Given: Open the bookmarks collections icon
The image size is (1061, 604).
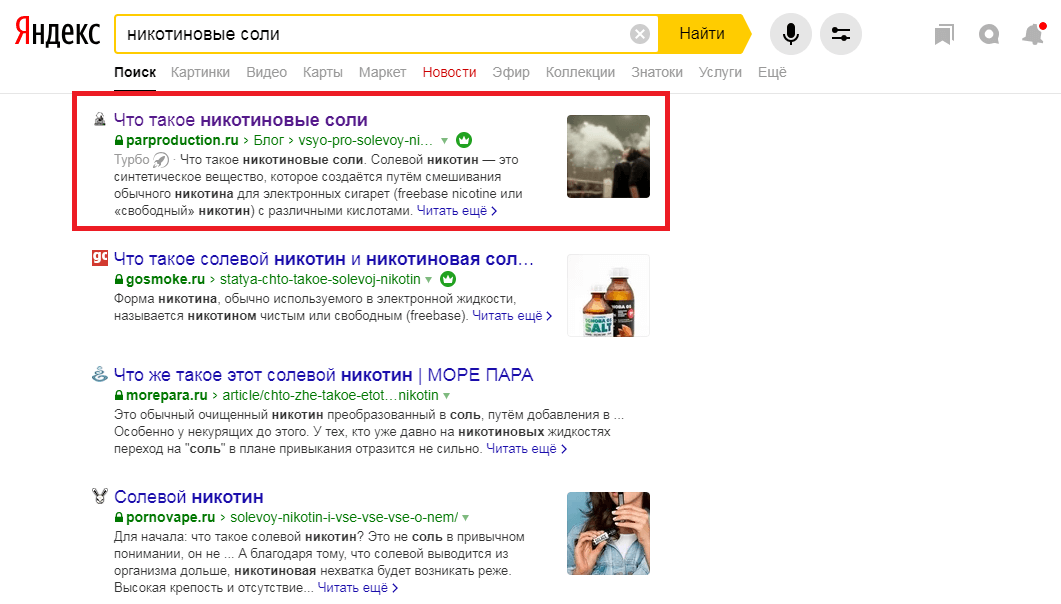Looking at the screenshot, I should pos(944,34).
